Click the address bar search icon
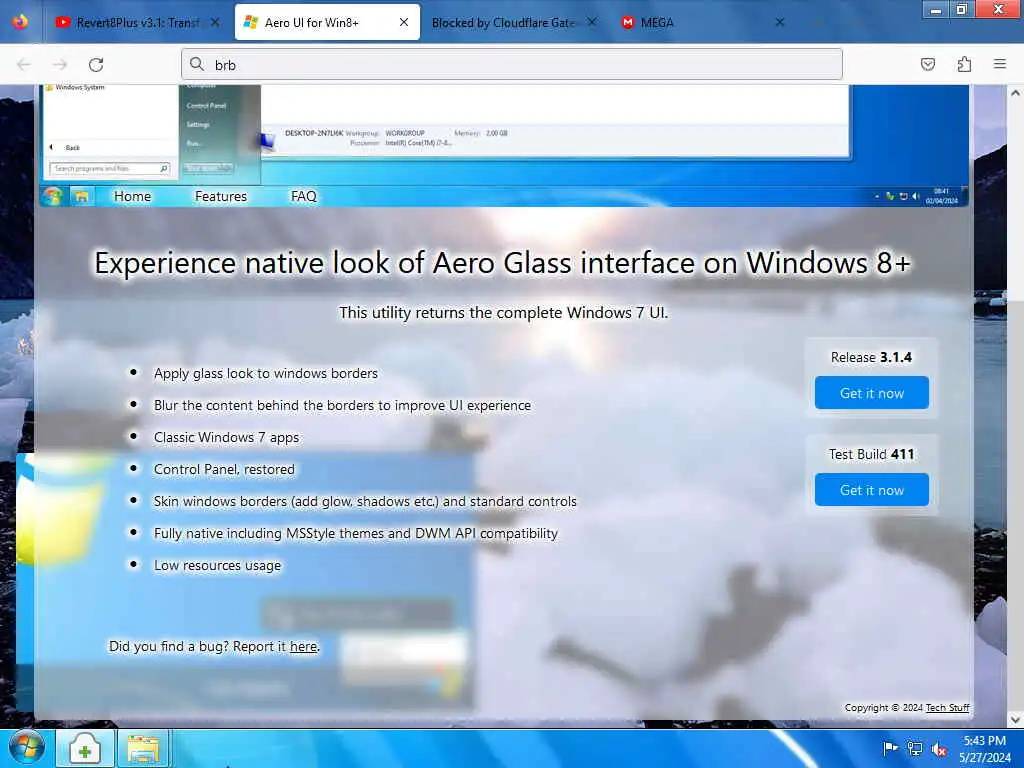 tap(197, 64)
